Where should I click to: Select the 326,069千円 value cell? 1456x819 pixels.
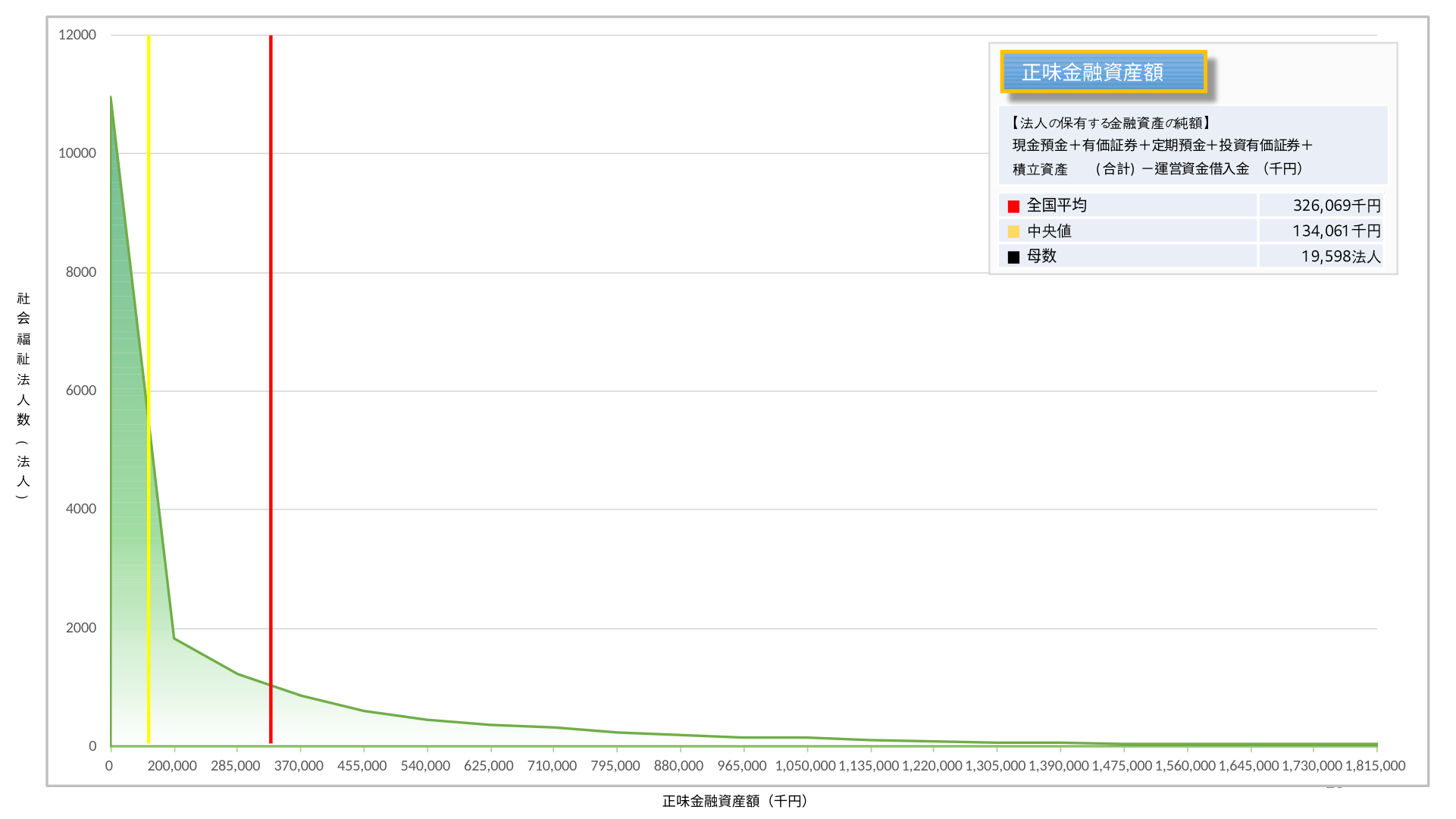point(1336,206)
